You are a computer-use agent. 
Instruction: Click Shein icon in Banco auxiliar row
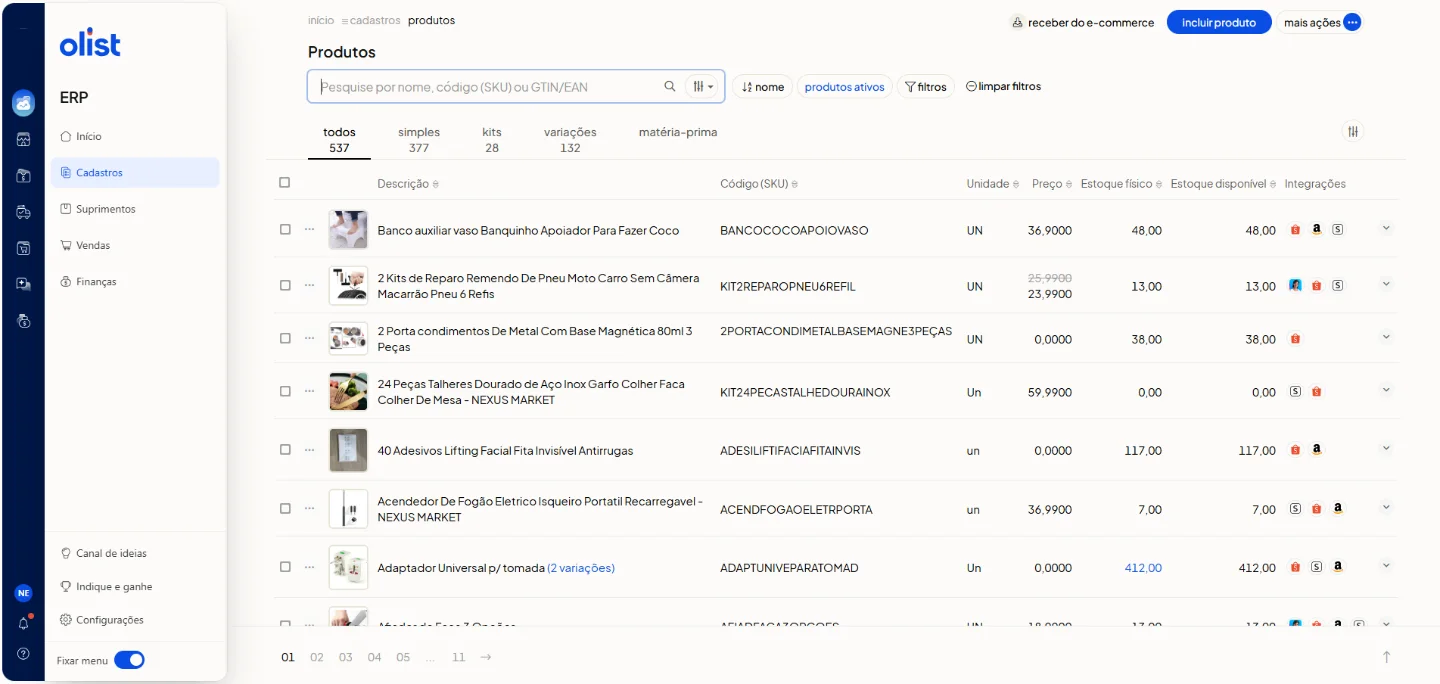click(1338, 230)
